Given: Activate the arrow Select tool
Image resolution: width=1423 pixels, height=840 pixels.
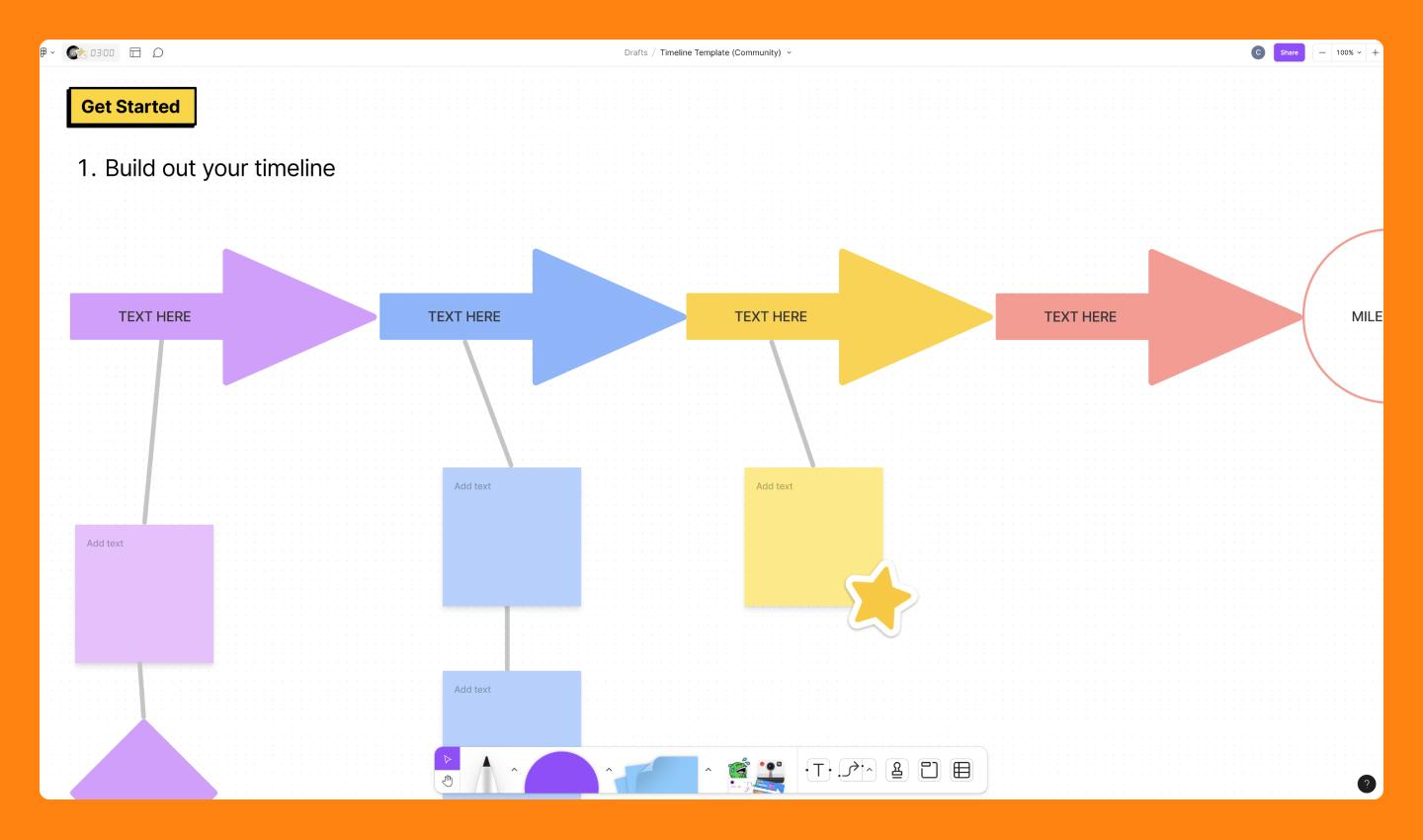Looking at the screenshot, I should point(448,758).
